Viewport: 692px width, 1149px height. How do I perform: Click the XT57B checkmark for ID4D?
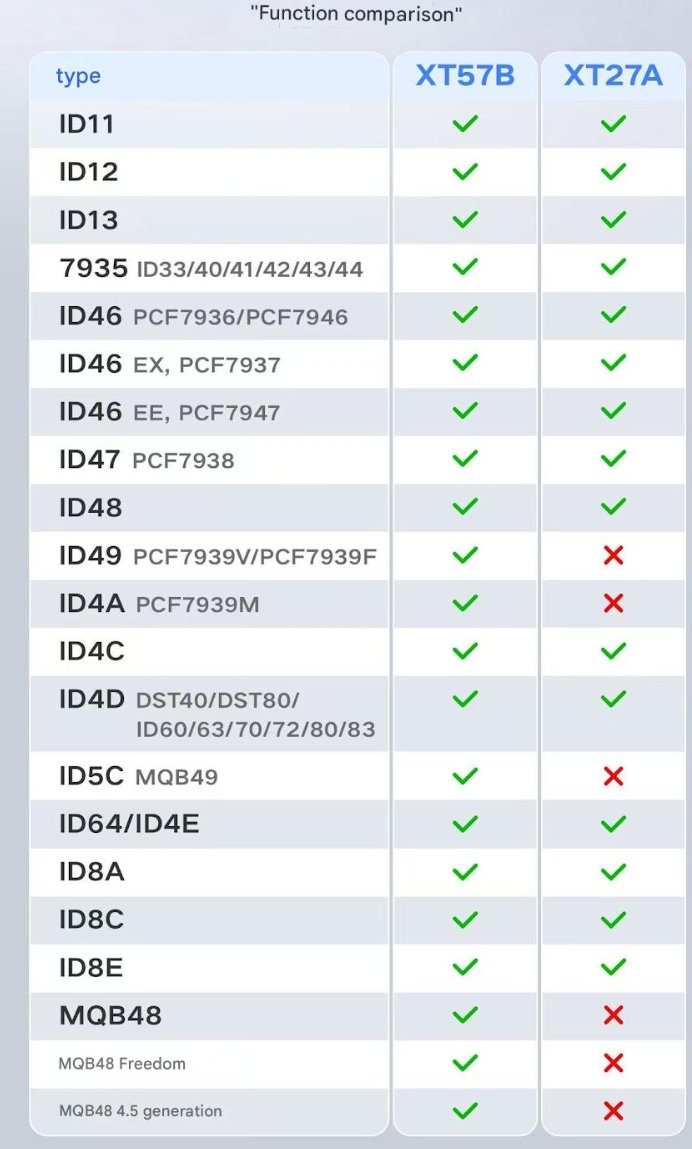coord(465,698)
